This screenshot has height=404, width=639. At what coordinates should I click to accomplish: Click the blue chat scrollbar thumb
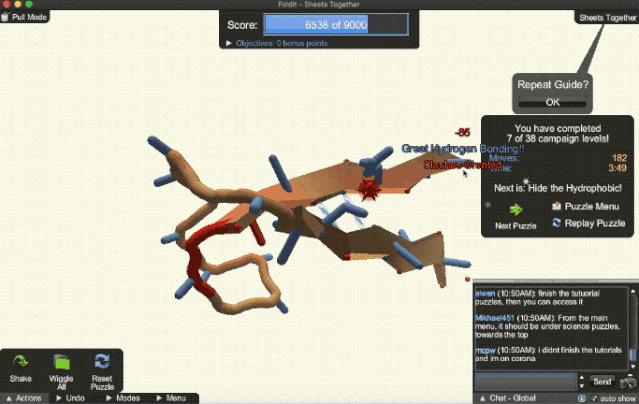point(632,354)
